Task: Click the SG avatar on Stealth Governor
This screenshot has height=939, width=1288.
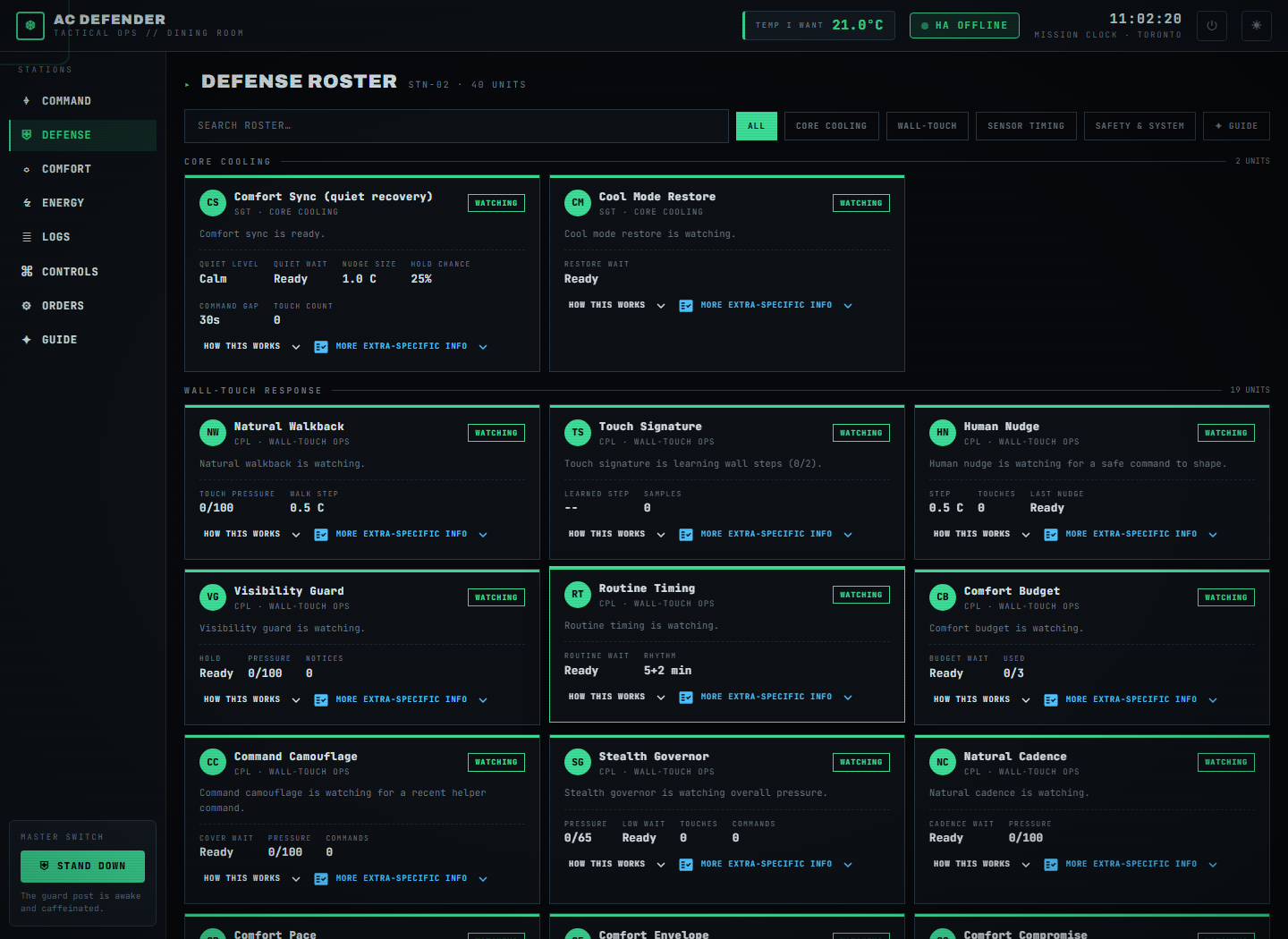Action: 578,763
